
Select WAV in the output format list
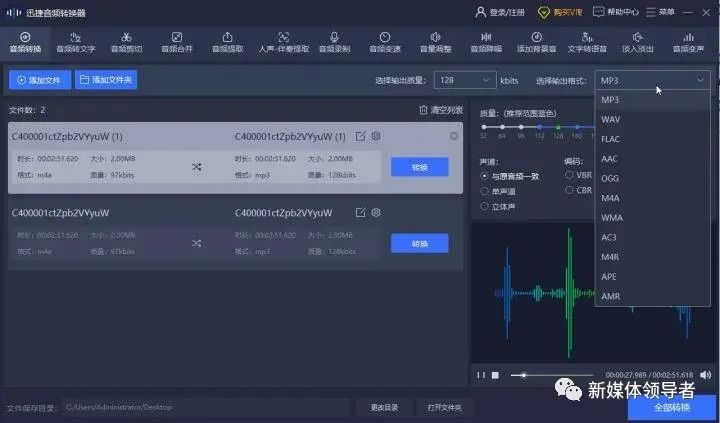[x=611, y=119]
